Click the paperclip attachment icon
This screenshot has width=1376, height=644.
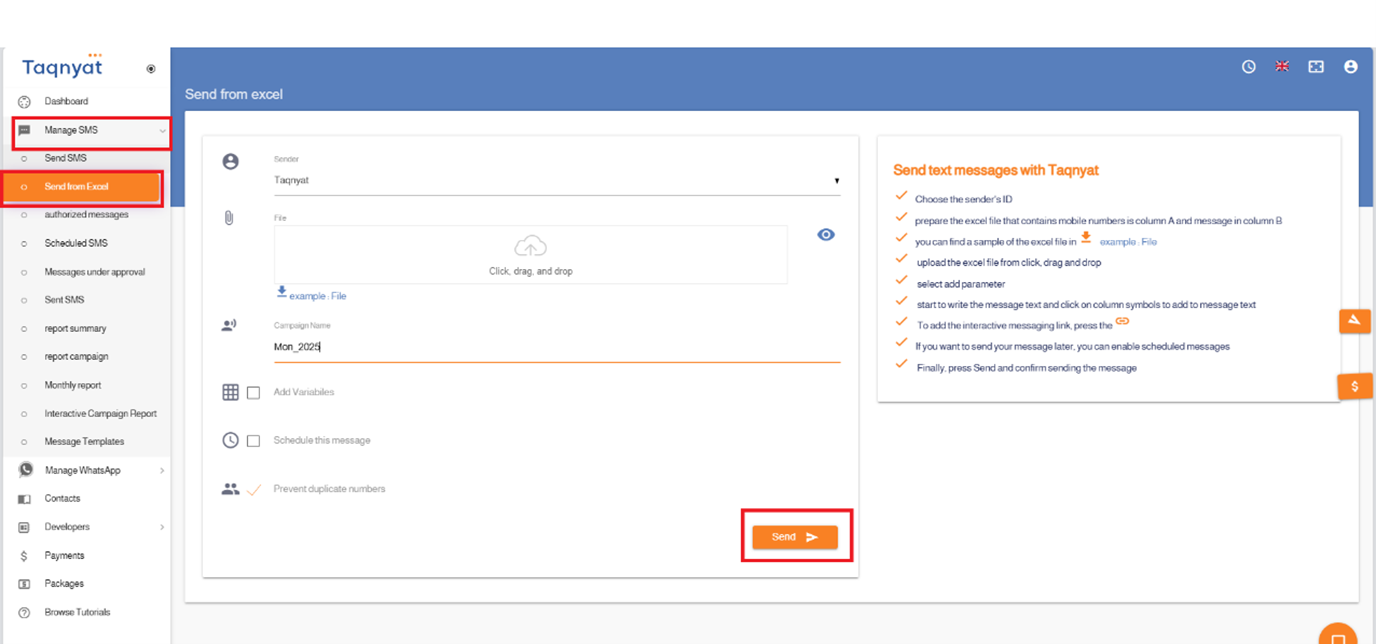pos(229,217)
